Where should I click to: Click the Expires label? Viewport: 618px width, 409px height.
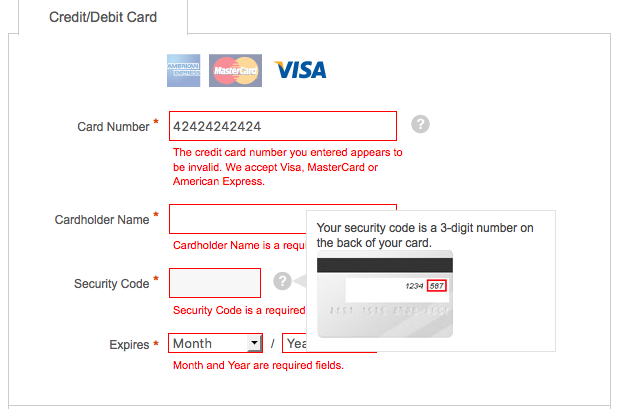pos(128,344)
